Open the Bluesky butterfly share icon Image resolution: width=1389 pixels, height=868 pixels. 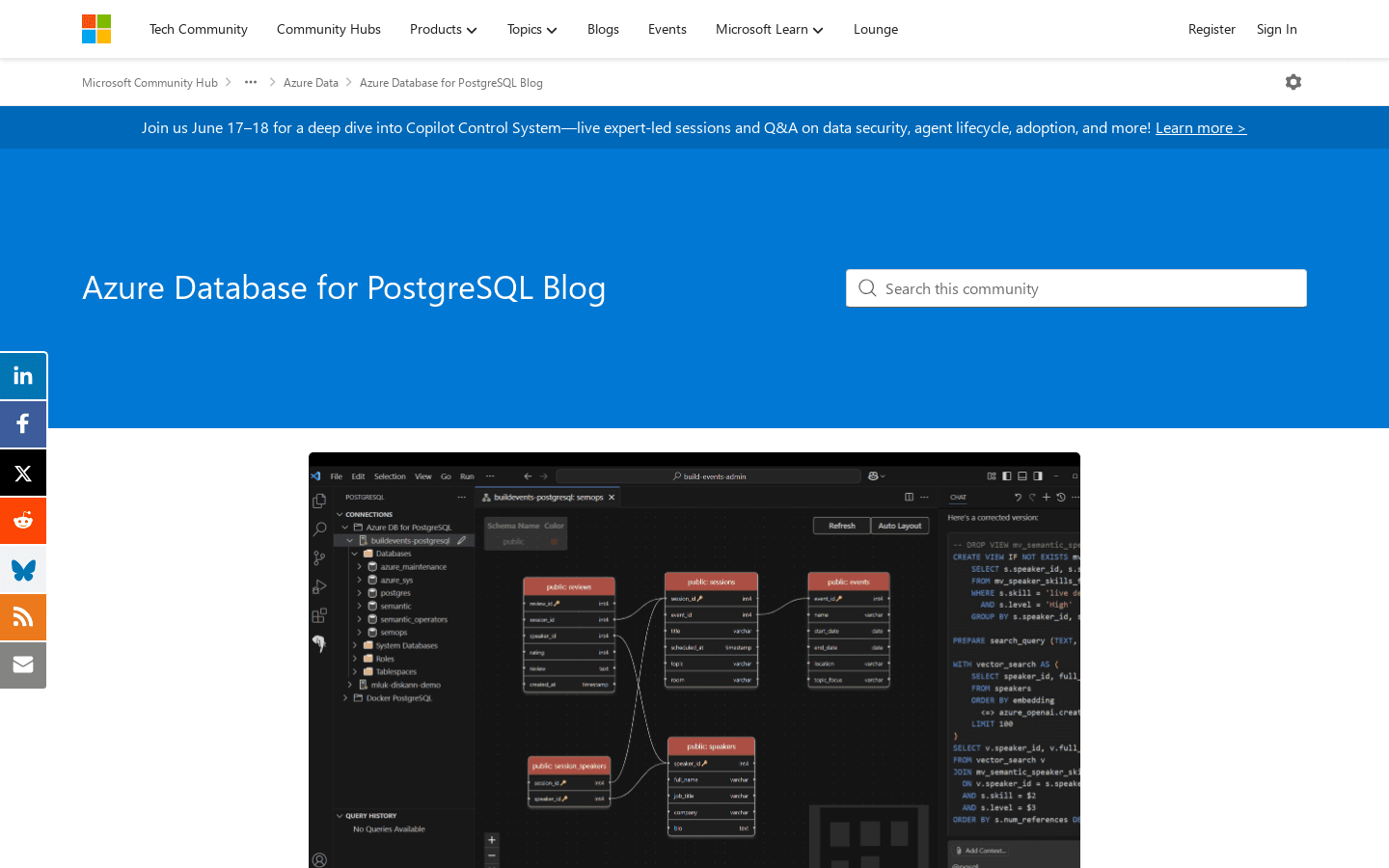click(23, 569)
